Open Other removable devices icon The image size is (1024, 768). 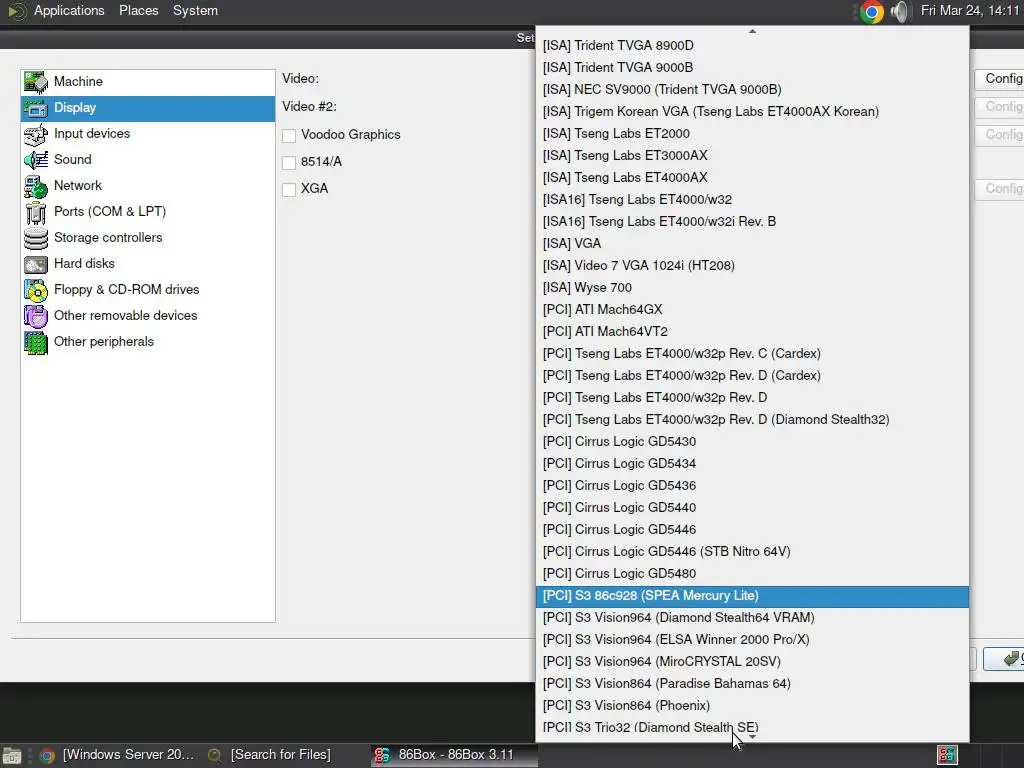(x=36, y=316)
